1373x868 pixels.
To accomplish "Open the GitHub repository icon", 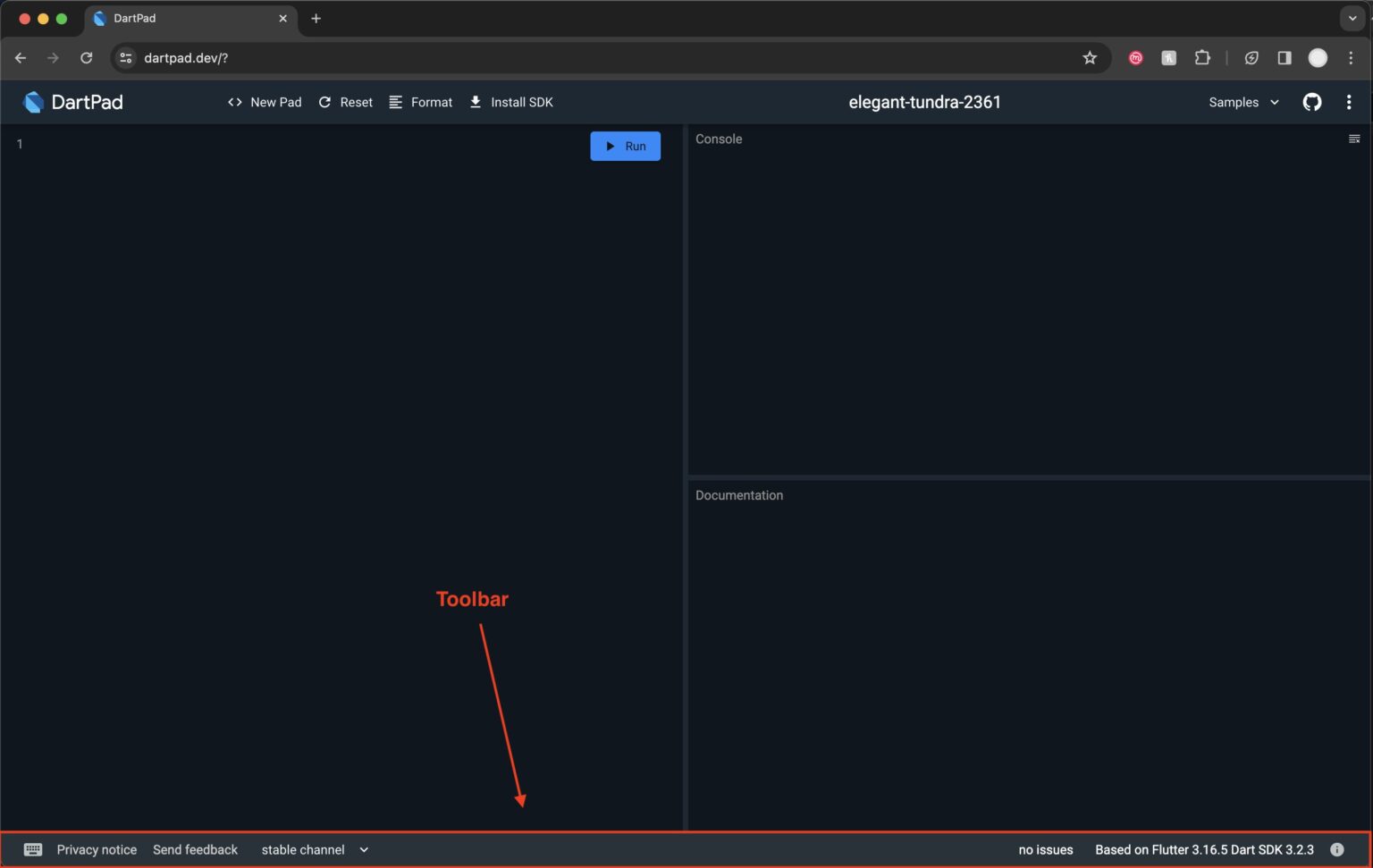I will tap(1311, 102).
